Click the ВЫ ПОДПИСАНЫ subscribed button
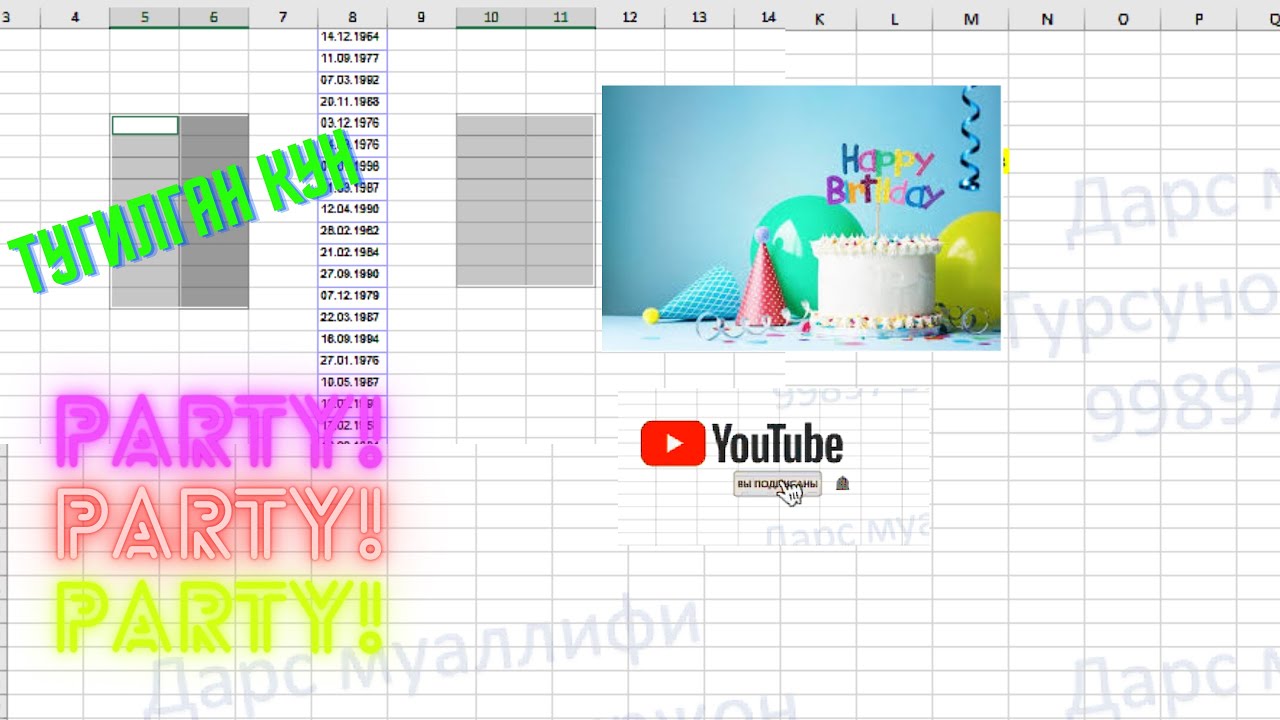This screenshot has width=1280, height=720. tap(777, 484)
